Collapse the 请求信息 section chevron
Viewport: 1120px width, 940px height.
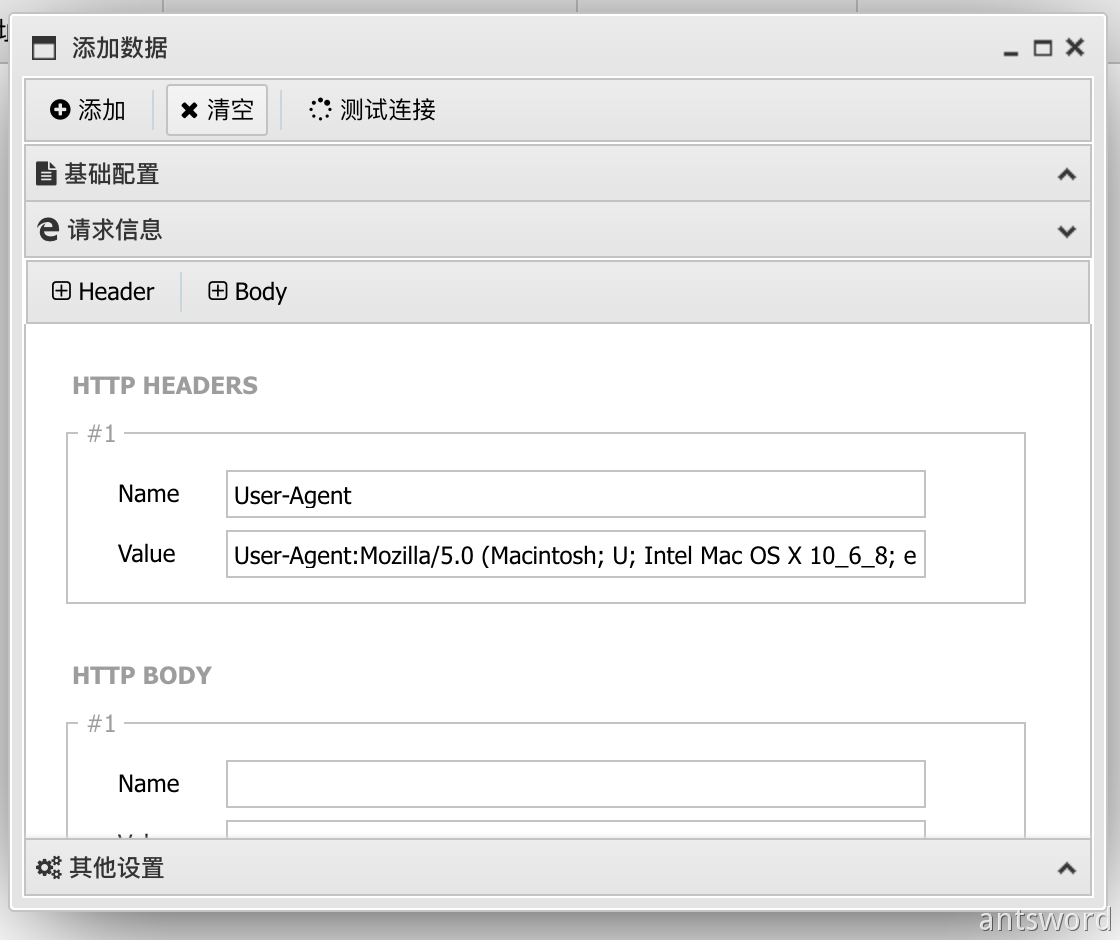pos(1067,231)
